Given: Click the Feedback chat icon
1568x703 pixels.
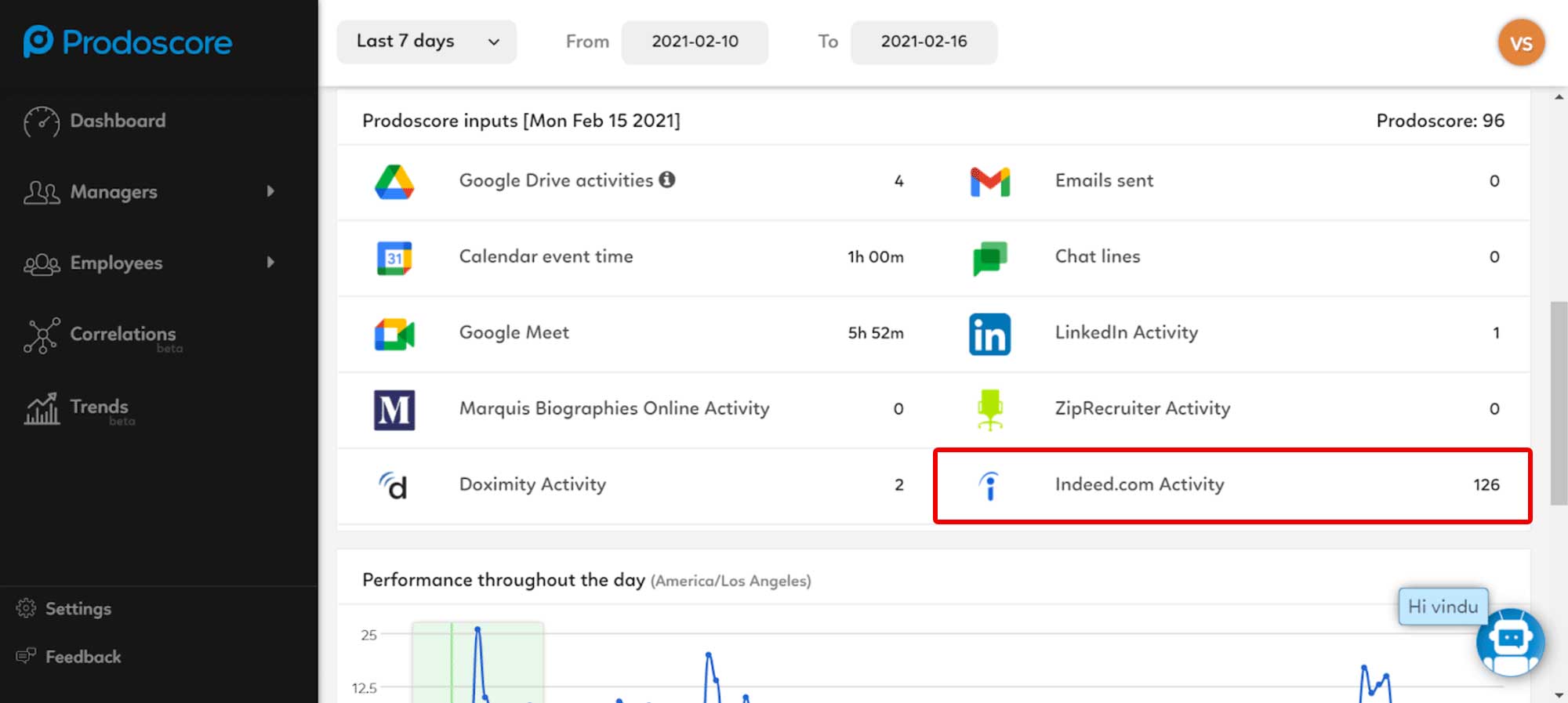Looking at the screenshot, I should point(26,655).
